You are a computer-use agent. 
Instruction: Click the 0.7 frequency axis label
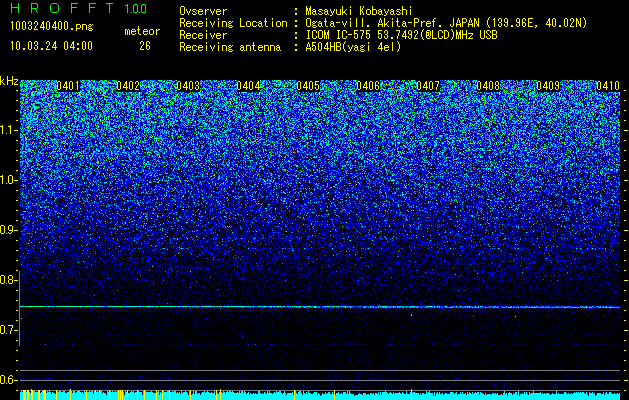point(8,330)
